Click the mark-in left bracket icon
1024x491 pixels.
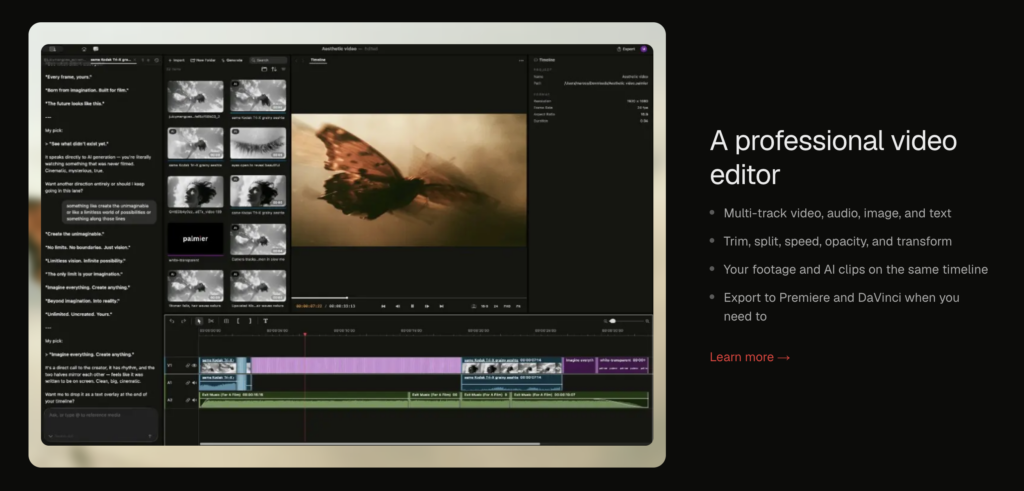tap(238, 321)
